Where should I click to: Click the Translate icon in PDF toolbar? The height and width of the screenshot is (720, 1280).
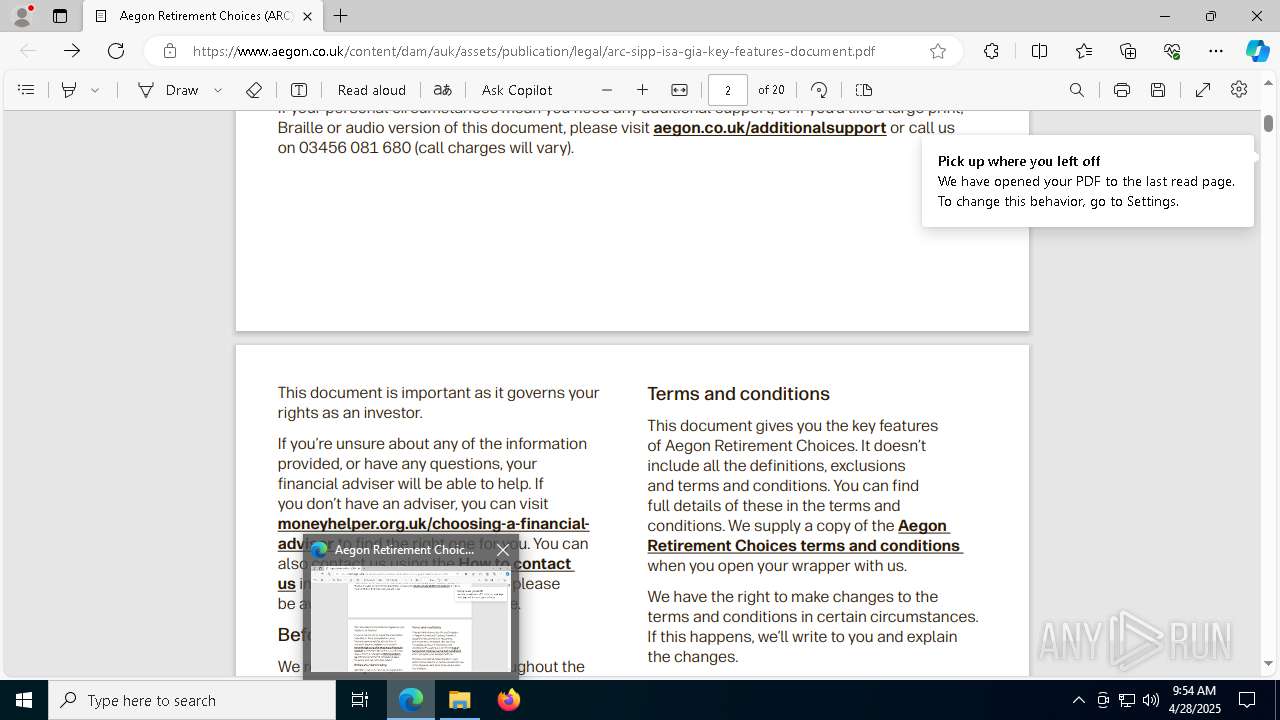click(x=443, y=90)
